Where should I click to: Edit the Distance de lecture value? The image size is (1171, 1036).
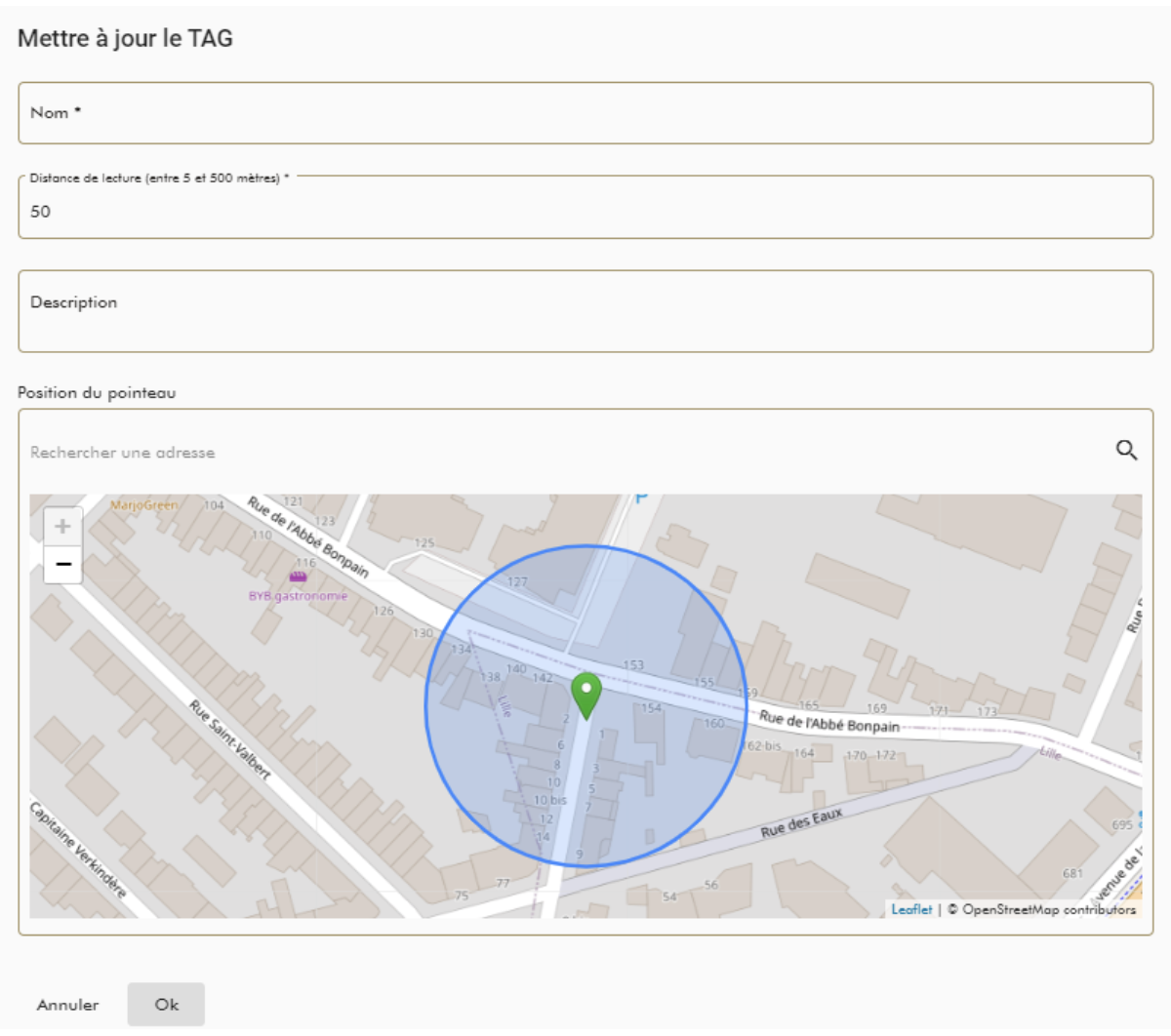point(585,211)
